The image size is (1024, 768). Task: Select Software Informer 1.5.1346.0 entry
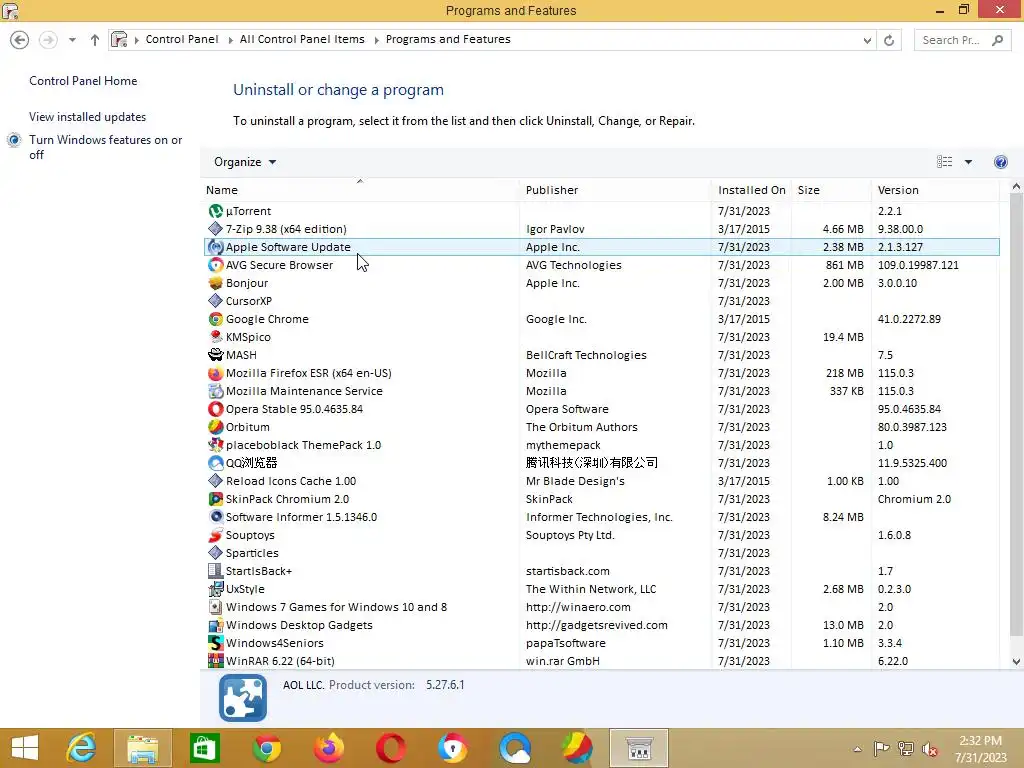point(601,517)
